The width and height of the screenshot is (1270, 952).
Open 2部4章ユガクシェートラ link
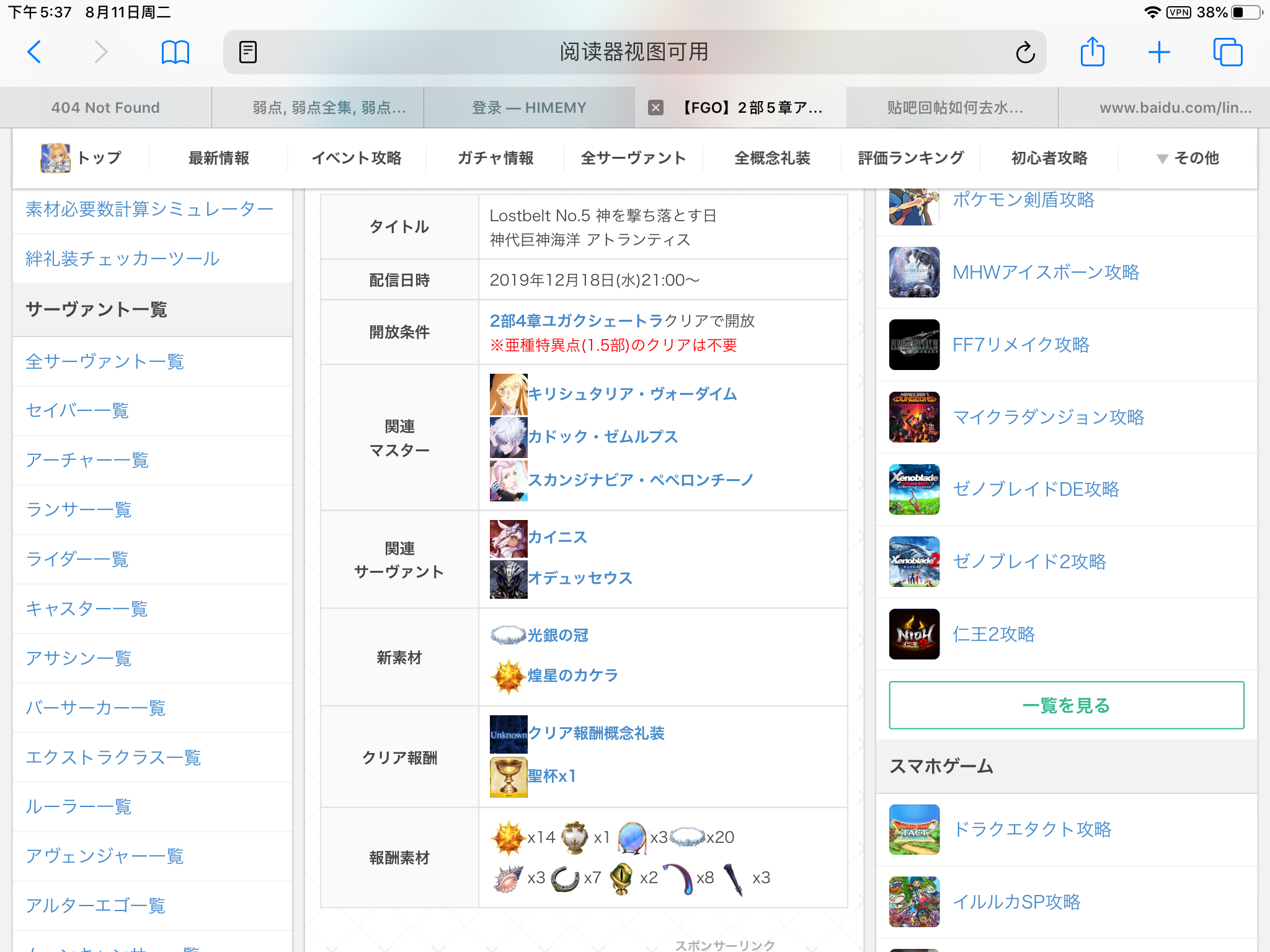coord(577,321)
